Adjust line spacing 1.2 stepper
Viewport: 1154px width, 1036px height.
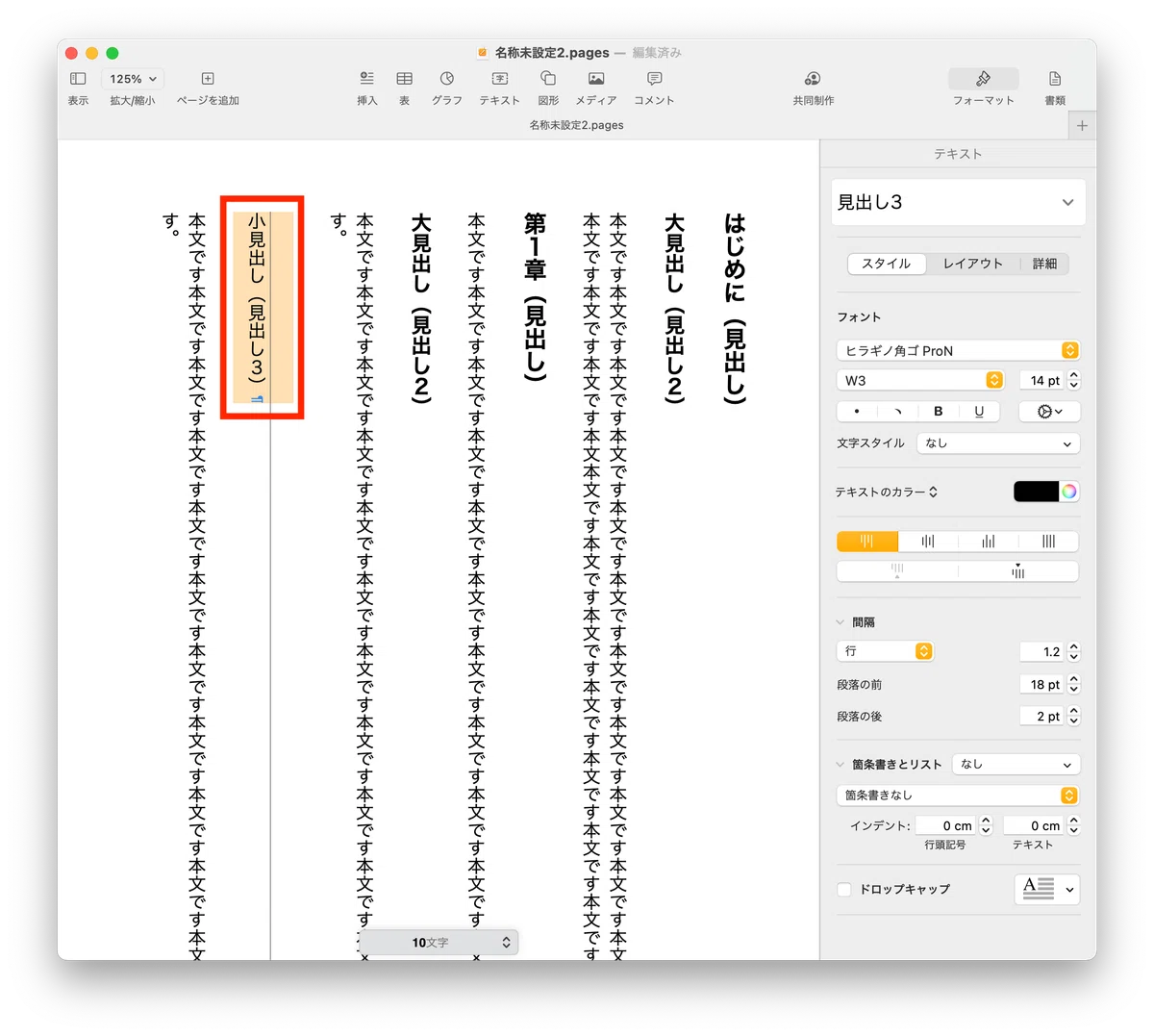pos(1074,651)
